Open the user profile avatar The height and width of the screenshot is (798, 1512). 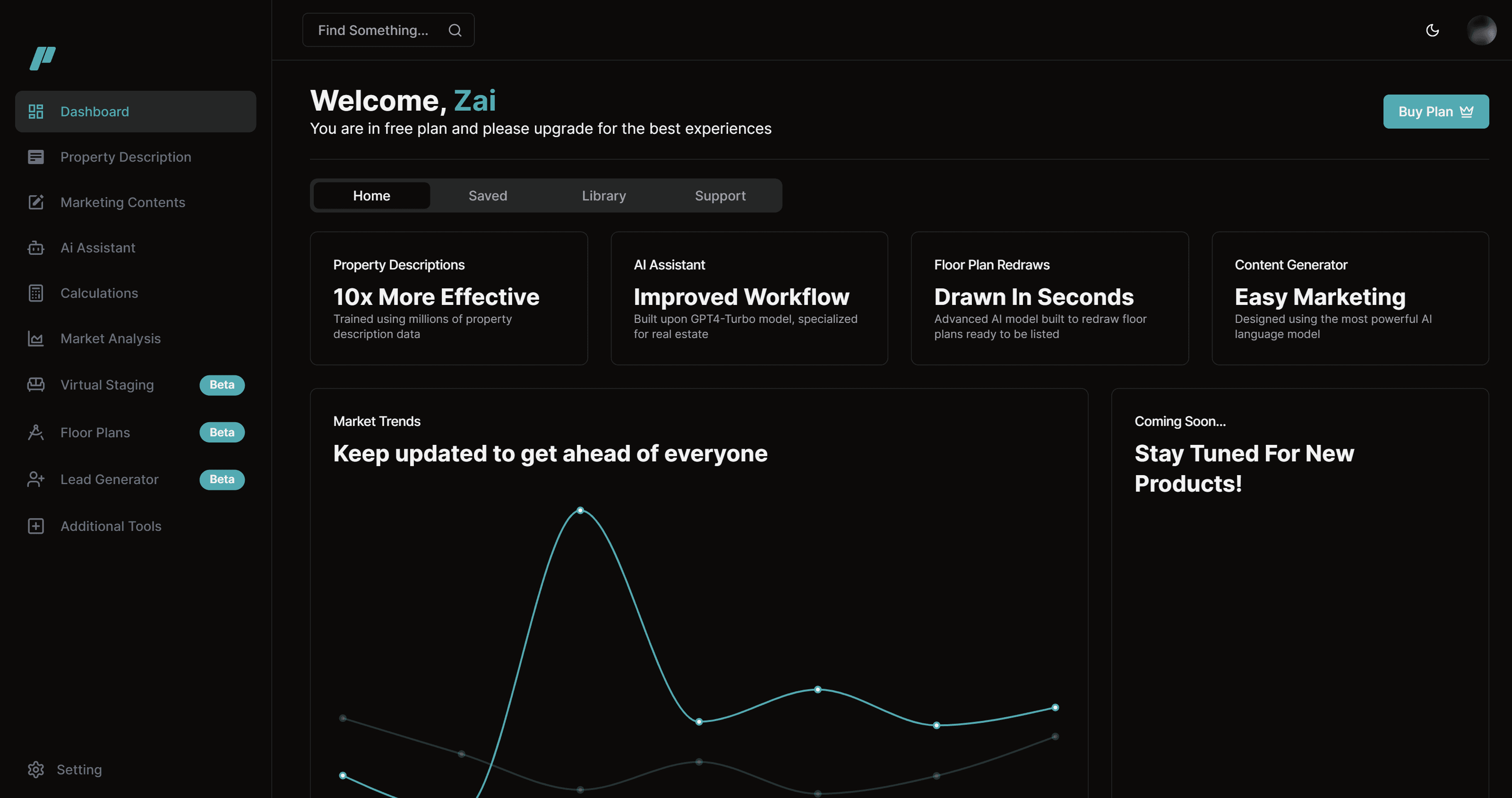pyautogui.click(x=1481, y=30)
